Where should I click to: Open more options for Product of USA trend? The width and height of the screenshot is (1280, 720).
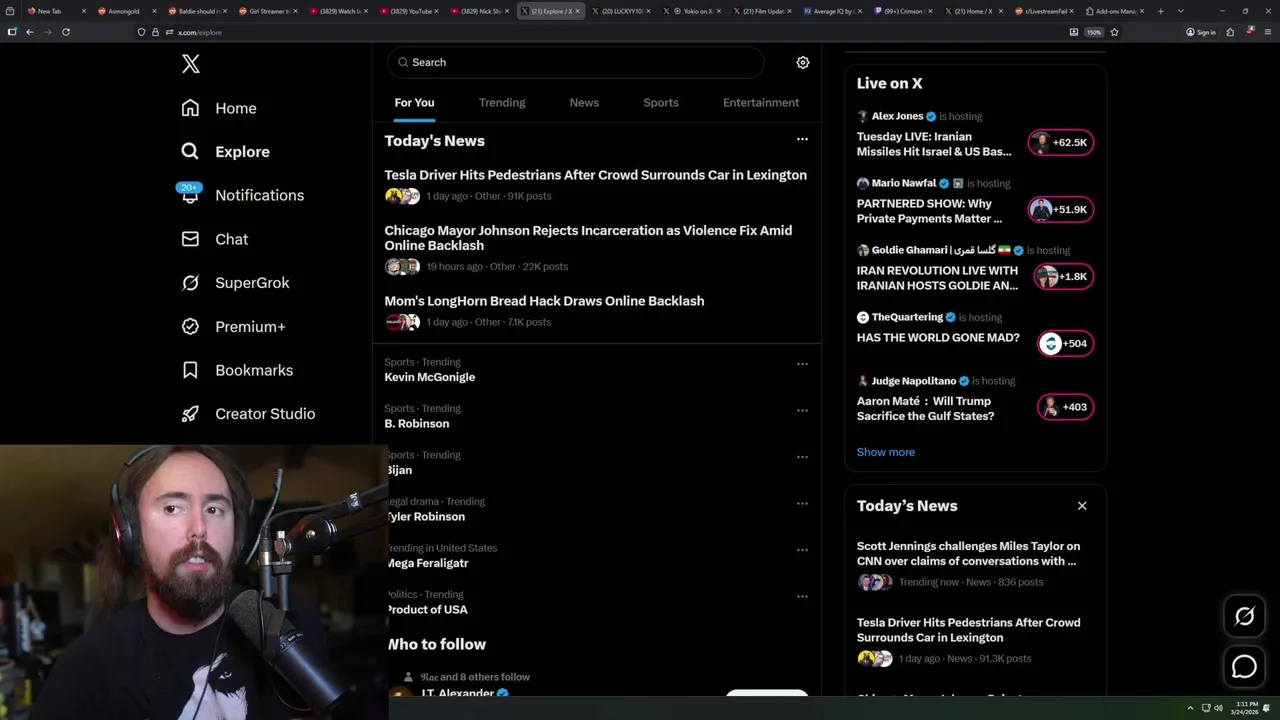802,596
